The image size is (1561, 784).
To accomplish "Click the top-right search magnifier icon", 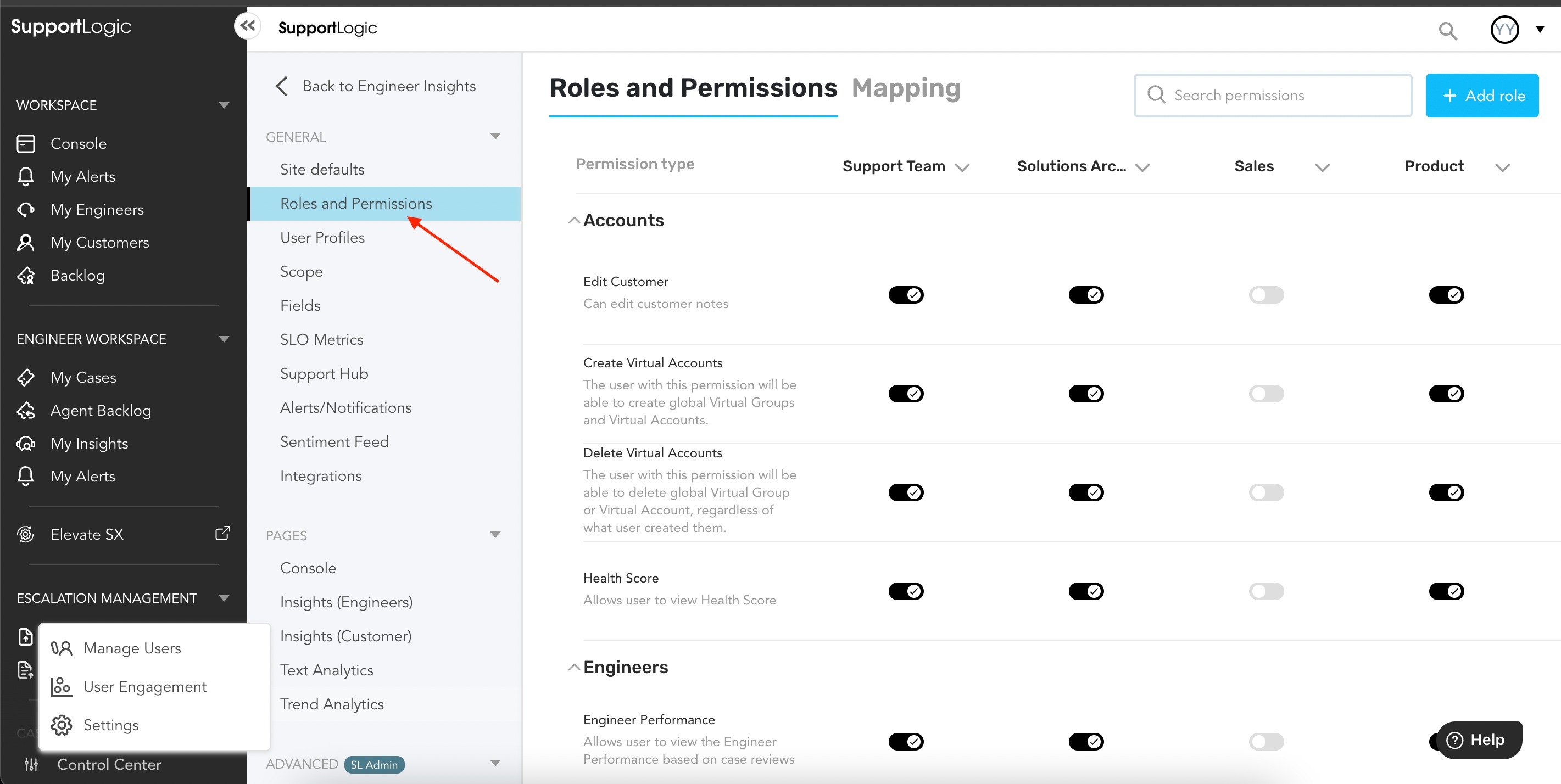I will tap(1447, 30).
